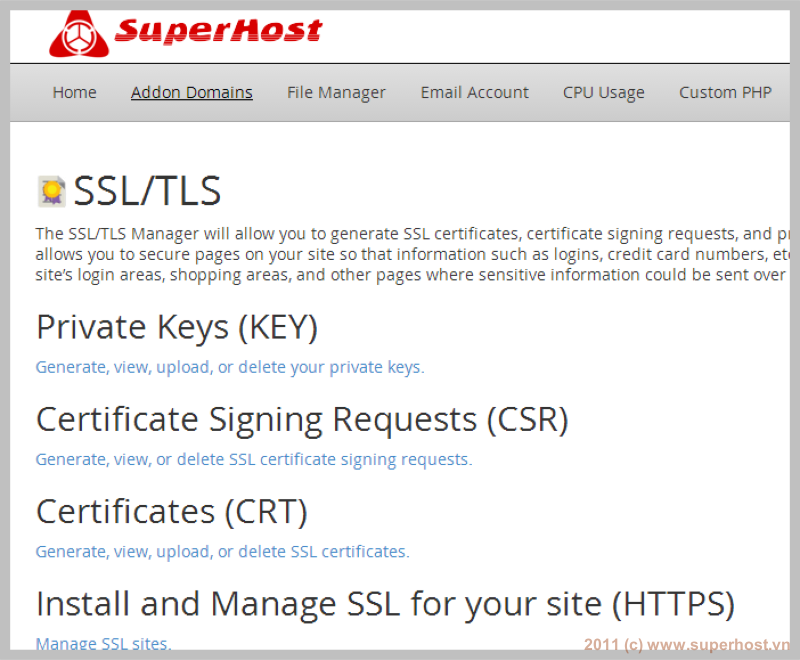Click Install and Manage SSL (HTTPS) heading
This screenshot has width=800, height=660.
pyautogui.click(x=386, y=604)
